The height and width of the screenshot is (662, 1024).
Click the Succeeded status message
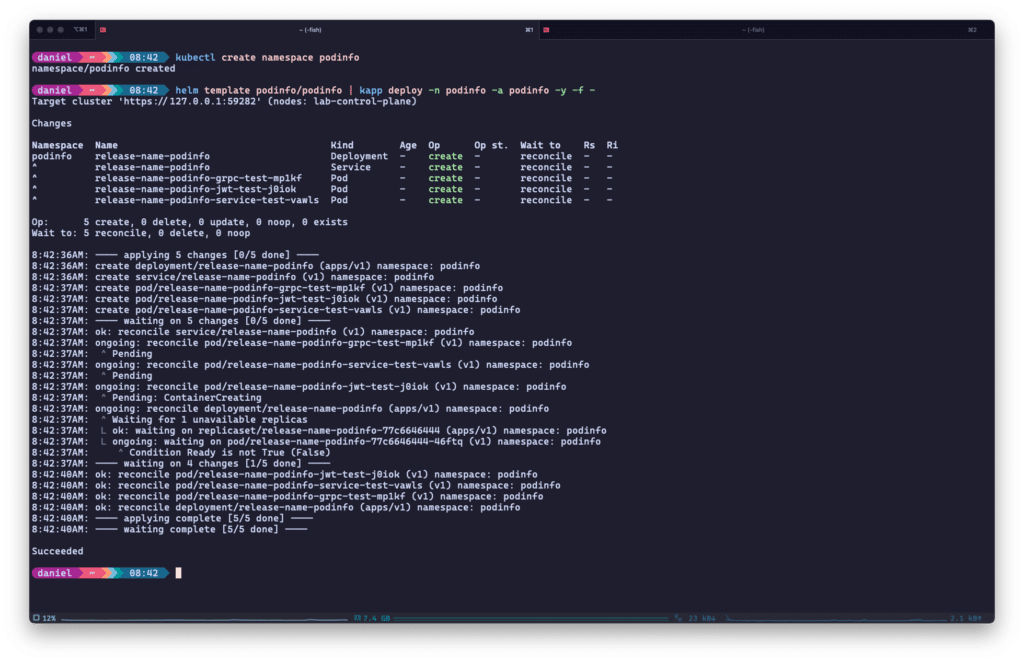tap(57, 551)
